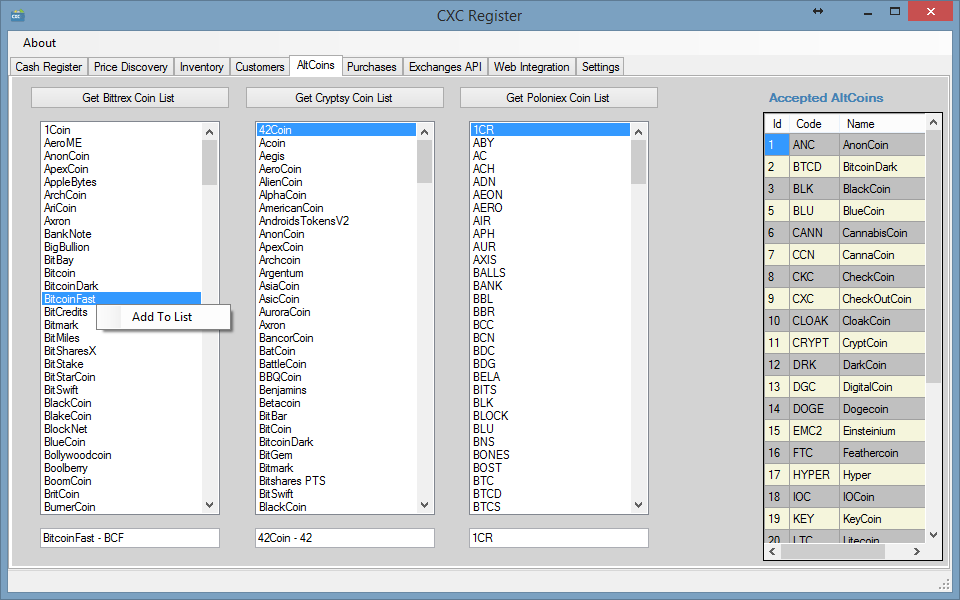Click the Poloniex list scrollbar thumb
The width and height of the screenshot is (960, 600).
click(x=638, y=162)
